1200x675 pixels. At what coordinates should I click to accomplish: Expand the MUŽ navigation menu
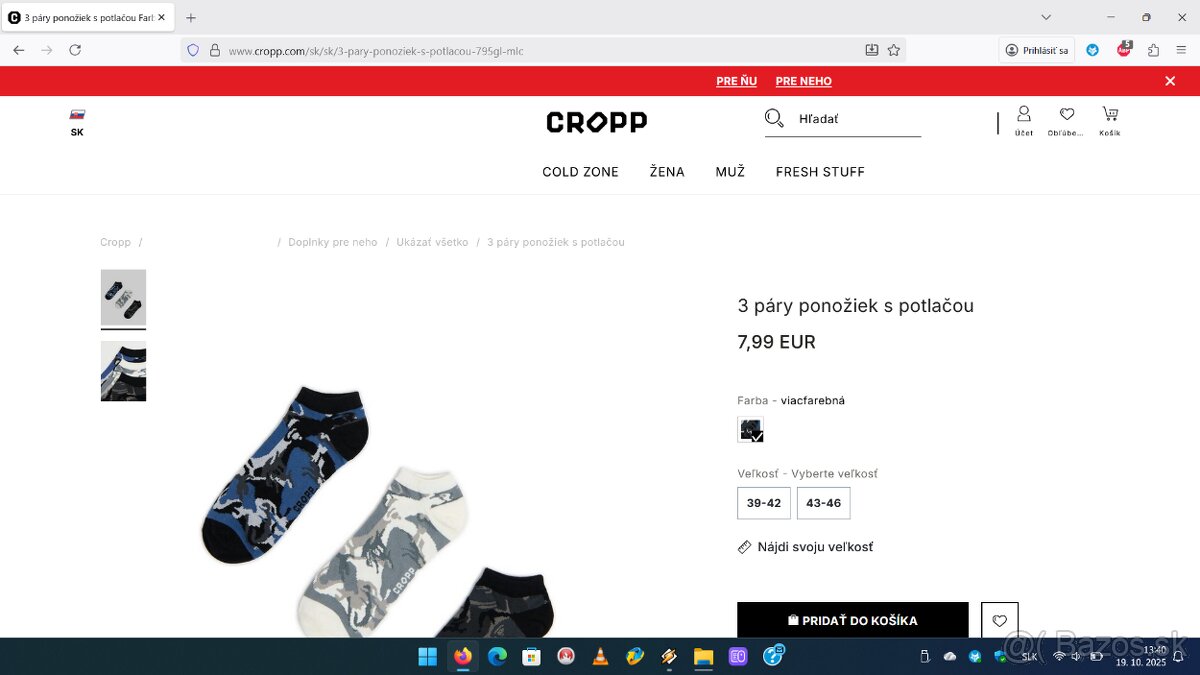coord(730,172)
